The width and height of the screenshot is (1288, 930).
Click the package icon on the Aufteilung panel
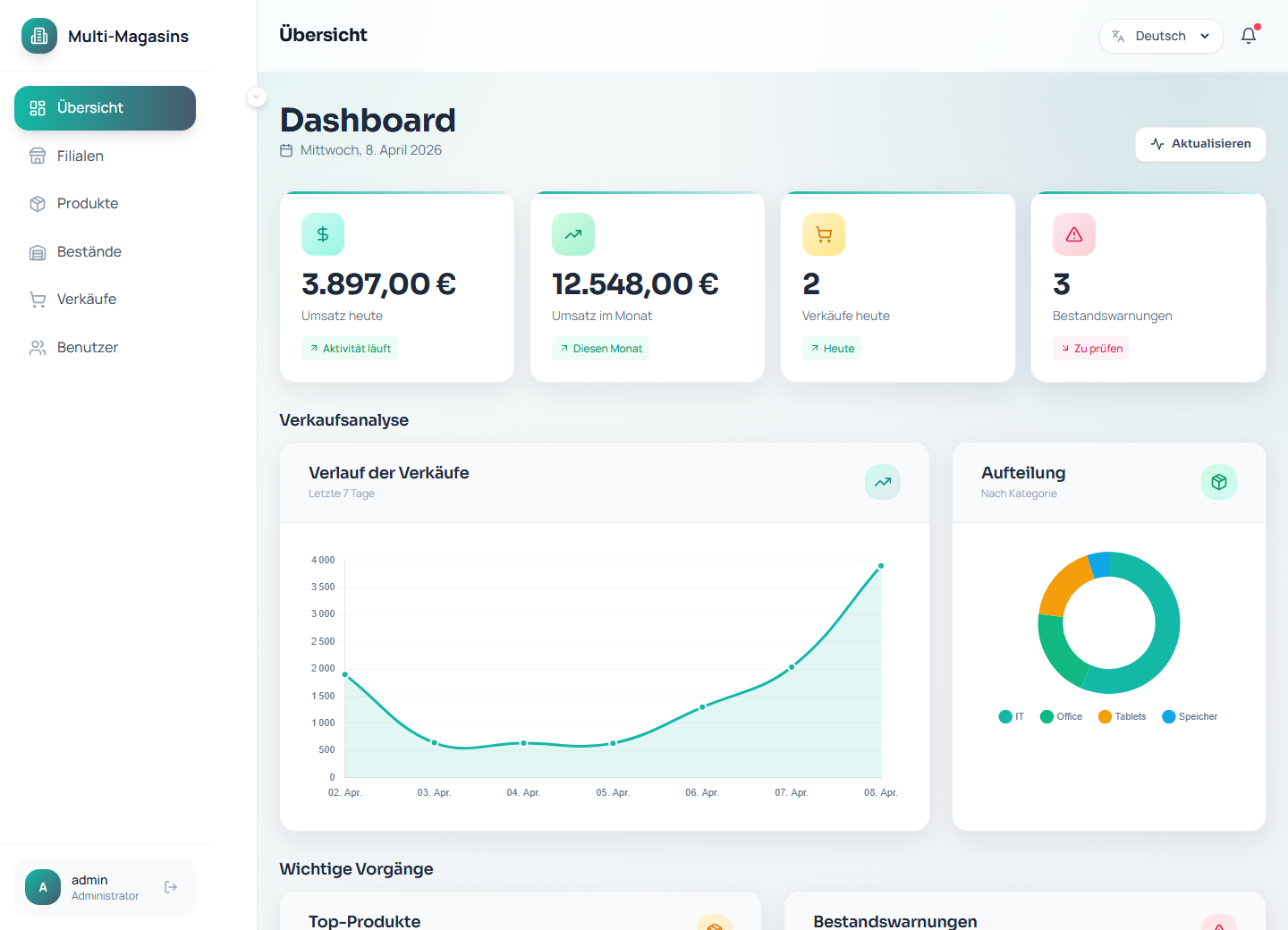pos(1218,481)
